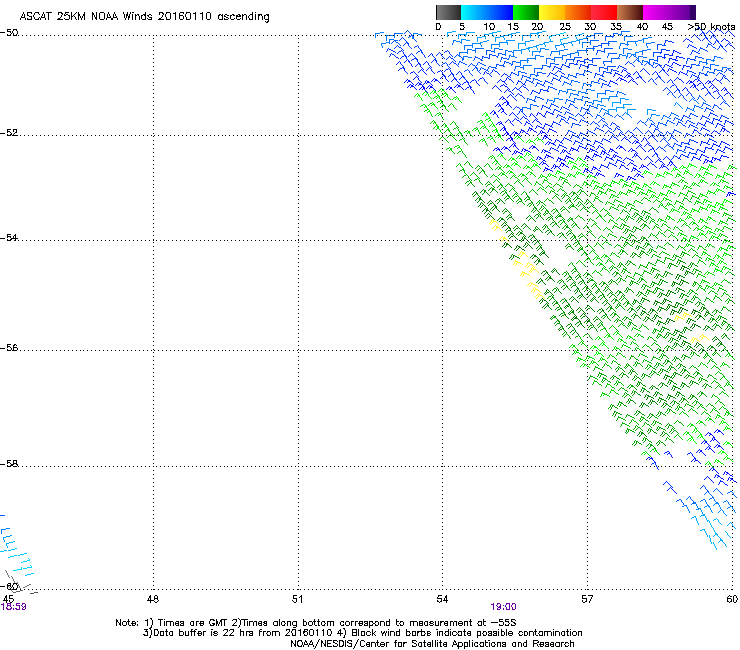Click the '48' longitude axis label
Screen dimensions: 740x650
[x=153, y=599]
